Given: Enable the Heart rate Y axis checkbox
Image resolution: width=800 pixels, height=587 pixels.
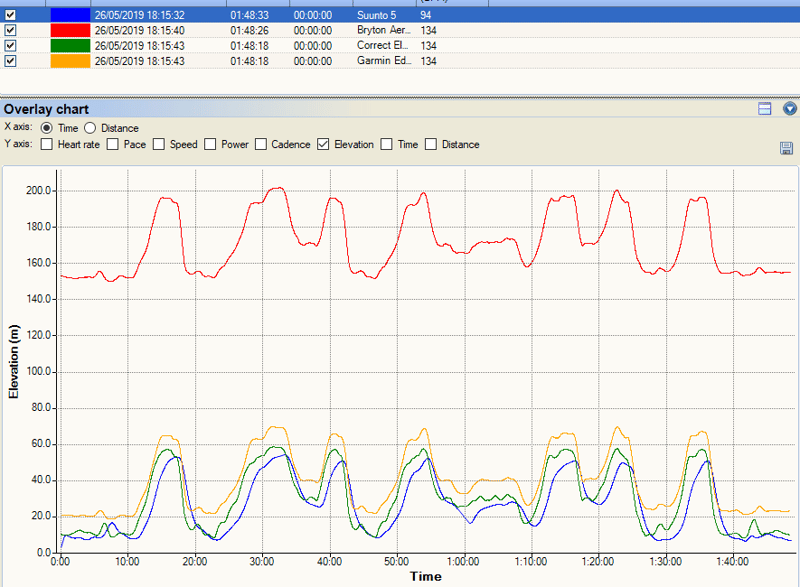Looking at the screenshot, I should [46, 144].
